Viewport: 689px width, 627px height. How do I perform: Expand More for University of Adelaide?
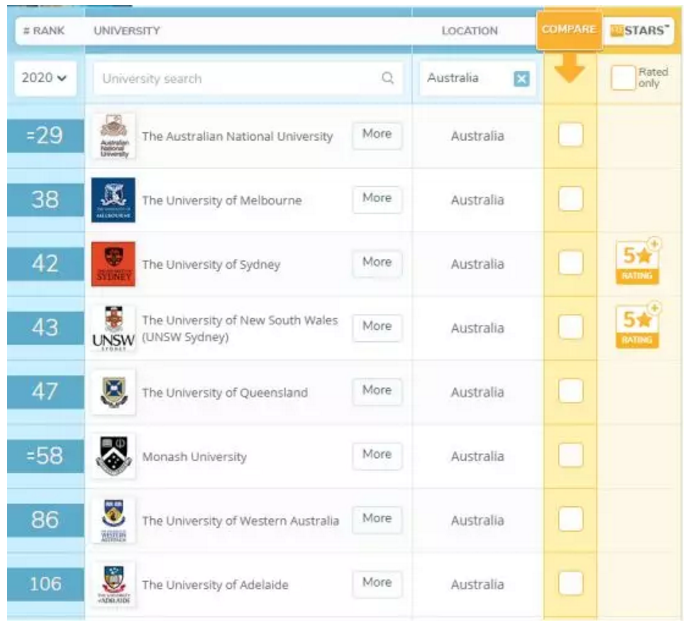[377, 583]
